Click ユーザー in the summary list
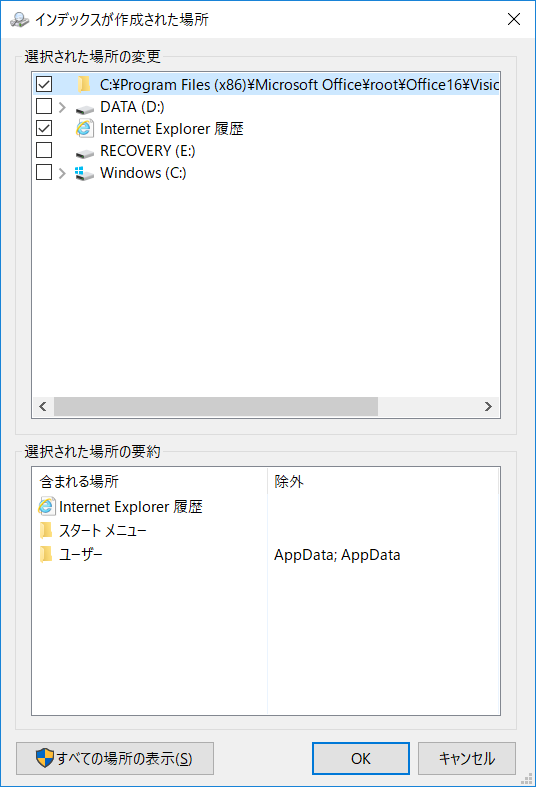The height and width of the screenshot is (787, 536). pos(80,555)
